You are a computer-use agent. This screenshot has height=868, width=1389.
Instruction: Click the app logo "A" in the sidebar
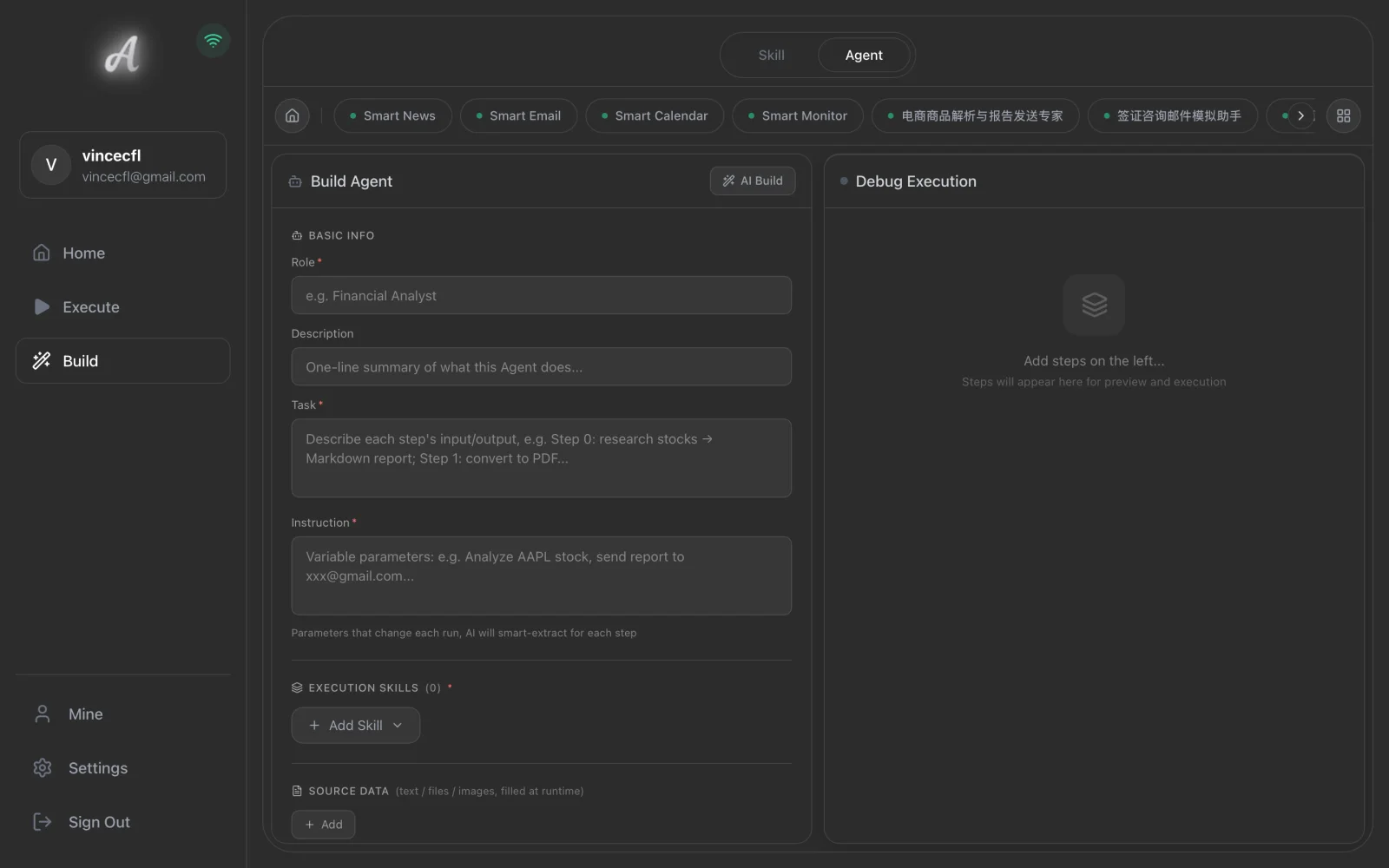pos(122,54)
